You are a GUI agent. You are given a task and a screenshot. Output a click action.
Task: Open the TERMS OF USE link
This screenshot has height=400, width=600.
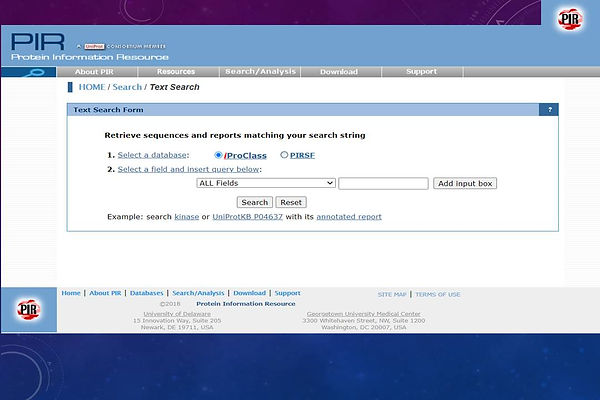point(438,294)
